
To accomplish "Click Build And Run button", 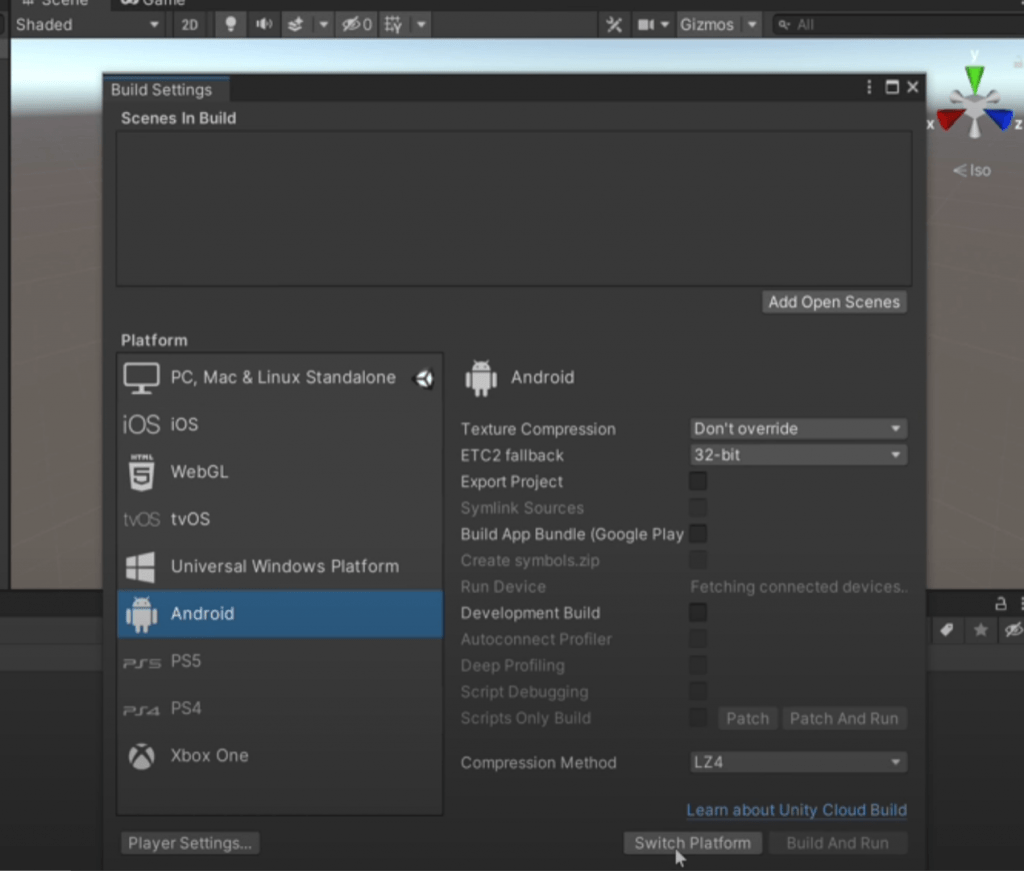I will (x=837, y=843).
